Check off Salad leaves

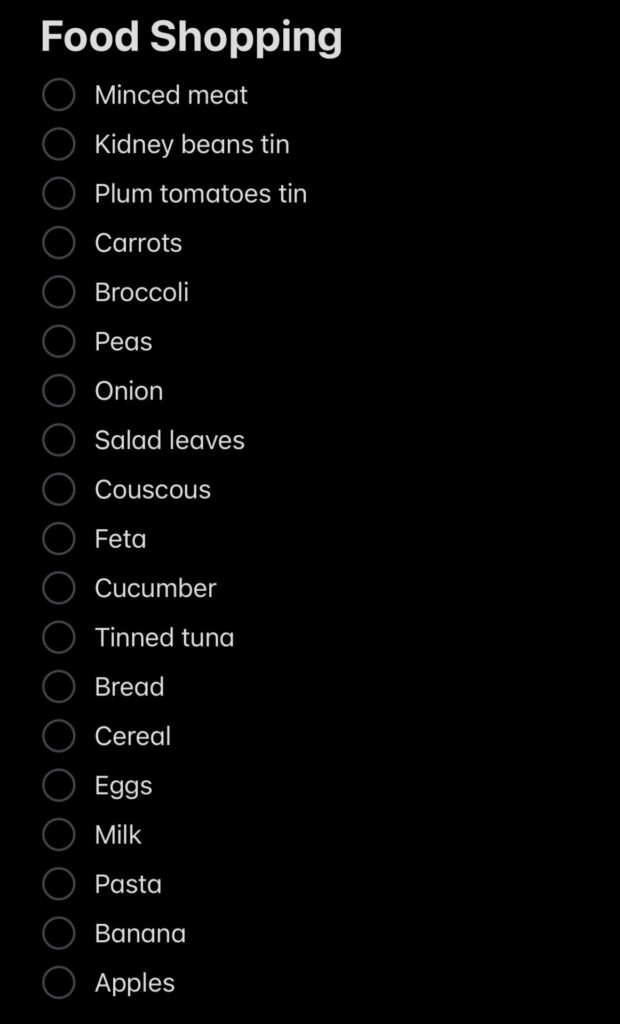[59, 440]
